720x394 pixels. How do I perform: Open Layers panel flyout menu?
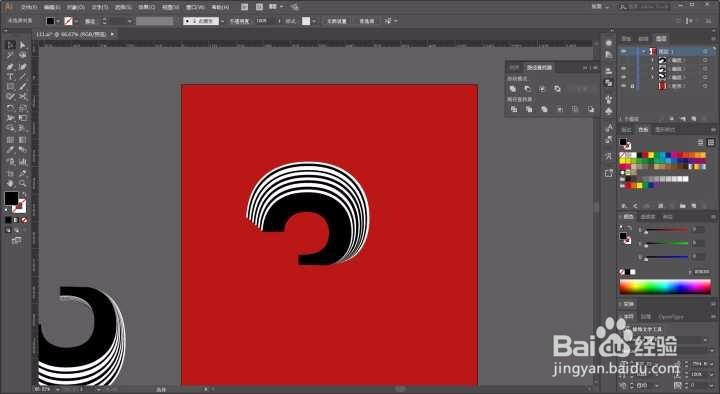pyautogui.click(x=712, y=39)
